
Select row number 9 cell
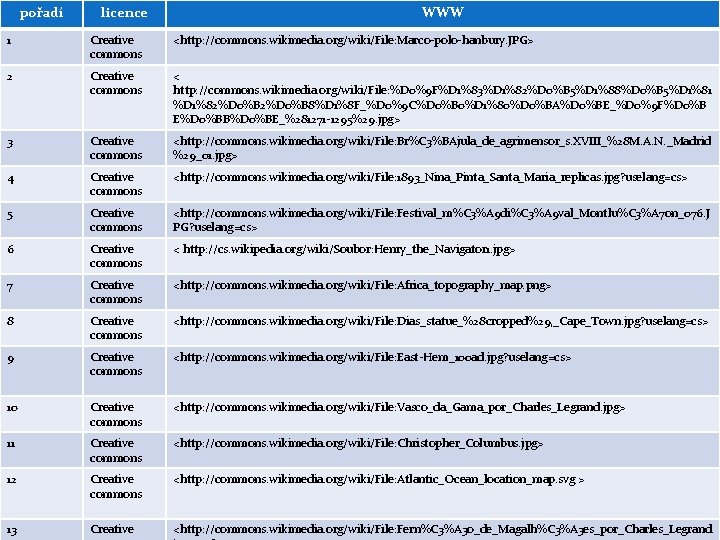(x=41, y=371)
